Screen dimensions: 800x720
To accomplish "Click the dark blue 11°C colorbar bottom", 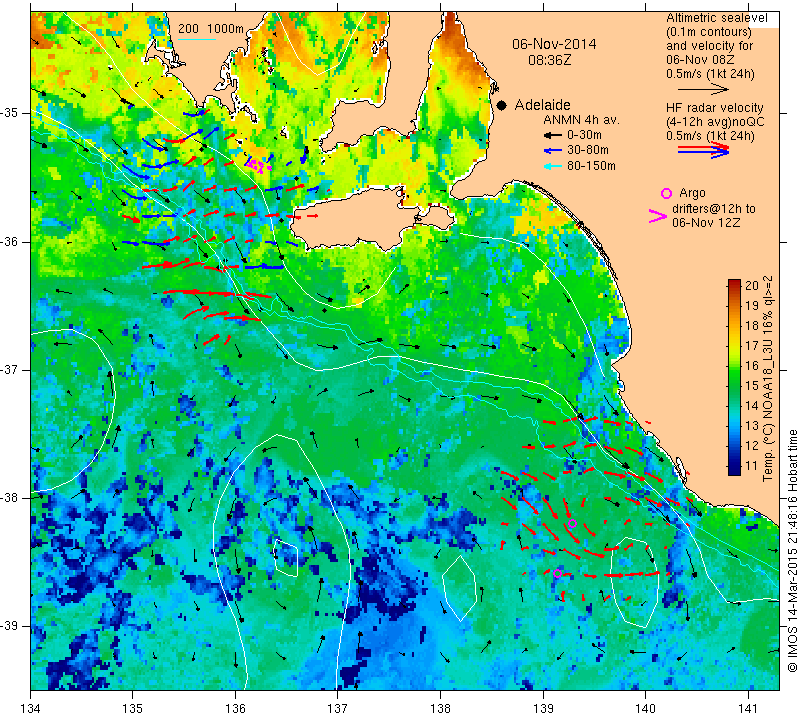I will click(x=734, y=468).
